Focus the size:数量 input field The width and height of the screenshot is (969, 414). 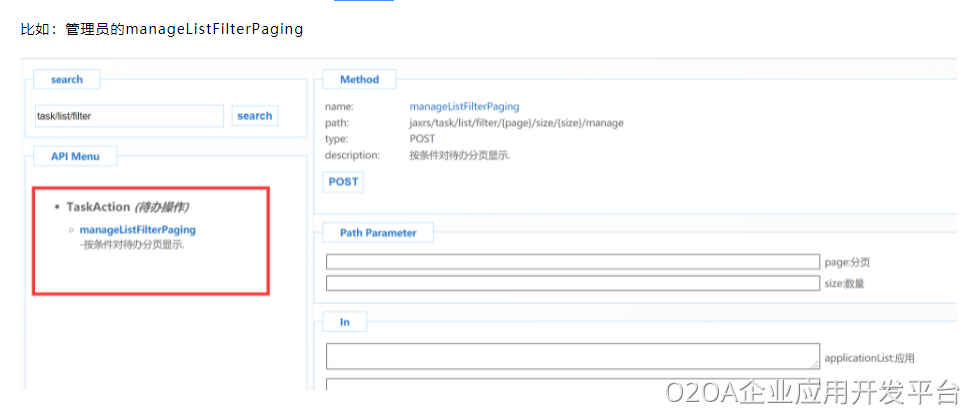[572, 283]
